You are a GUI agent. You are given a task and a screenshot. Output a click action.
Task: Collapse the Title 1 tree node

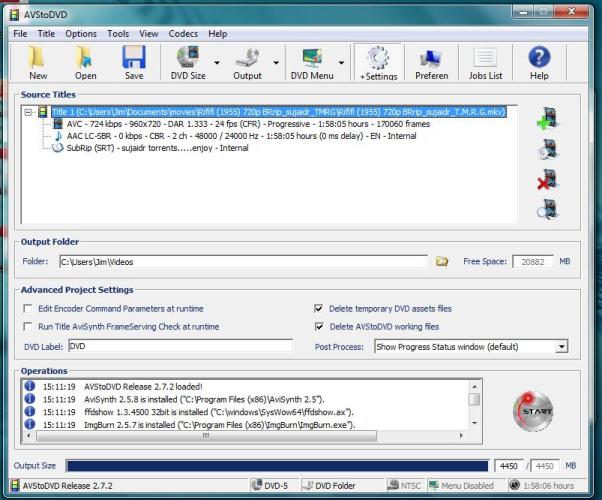tap(28, 113)
